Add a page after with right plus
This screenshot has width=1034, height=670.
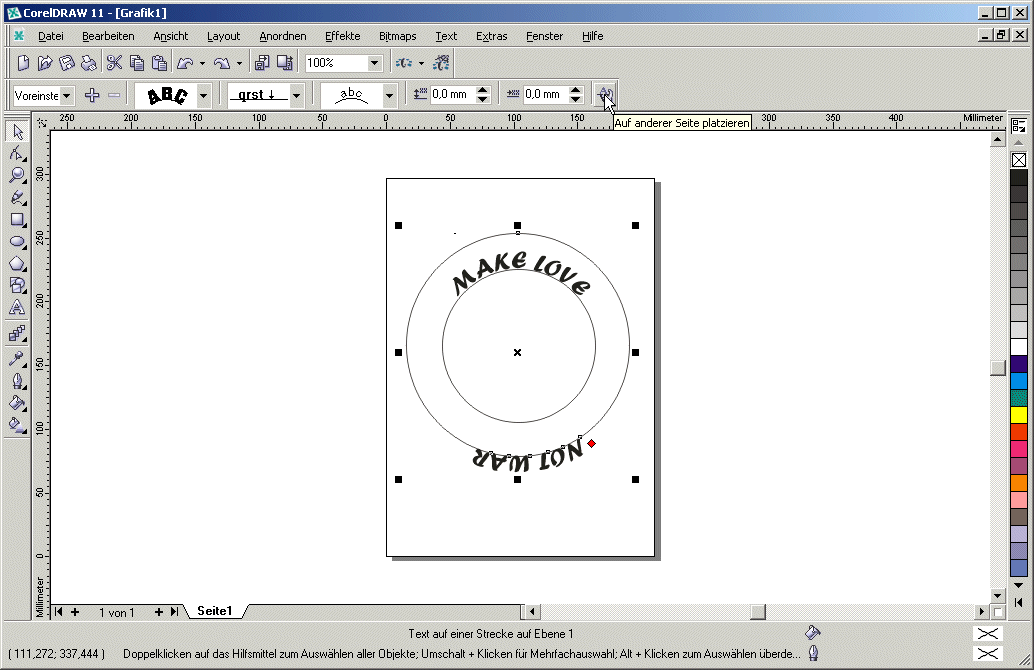click(x=158, y=612)
